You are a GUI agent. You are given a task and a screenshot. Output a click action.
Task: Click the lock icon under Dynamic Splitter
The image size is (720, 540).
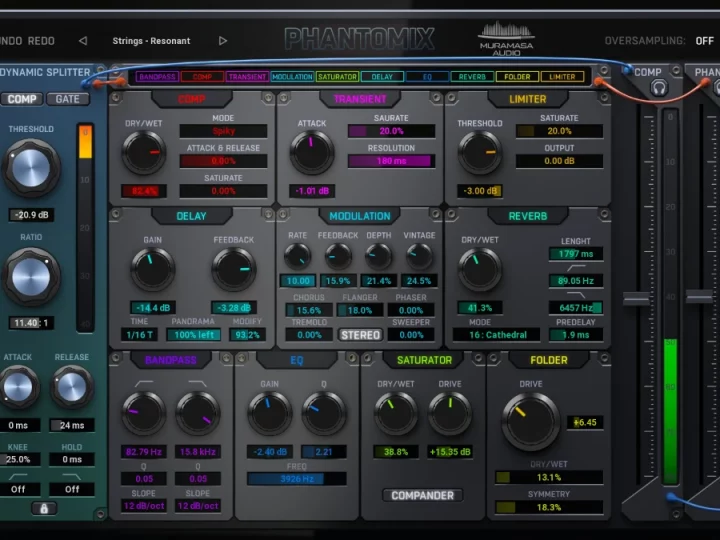(44, 508)
